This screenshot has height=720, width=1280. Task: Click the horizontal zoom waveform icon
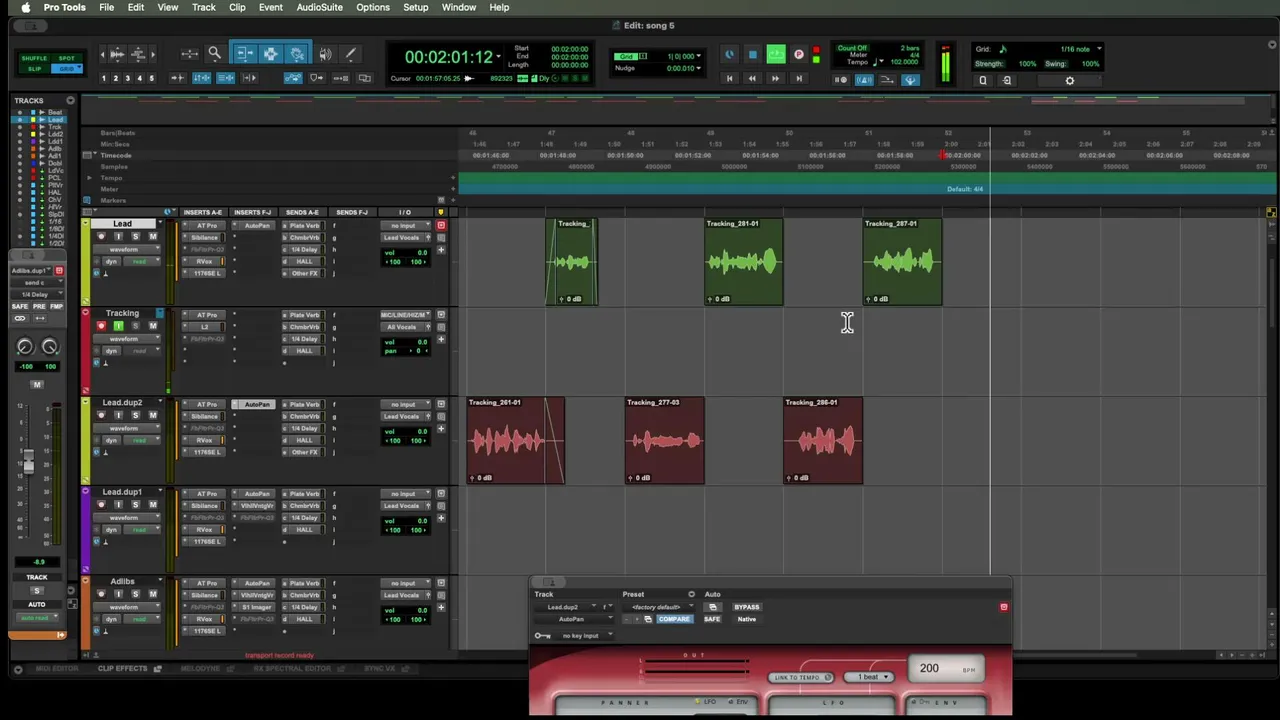116,54
